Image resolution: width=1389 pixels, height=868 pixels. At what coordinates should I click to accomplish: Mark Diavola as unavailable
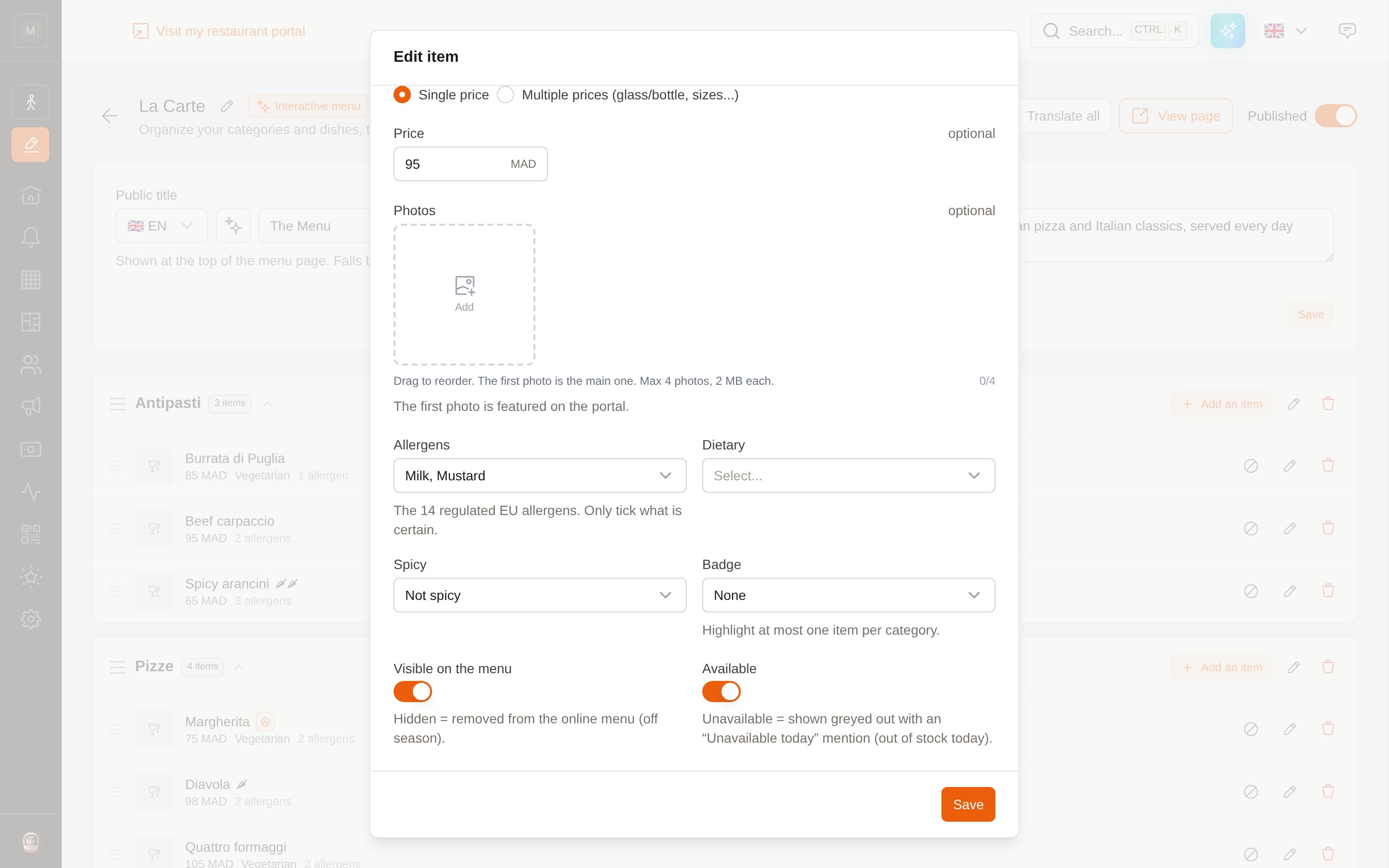click(1251, 792)
